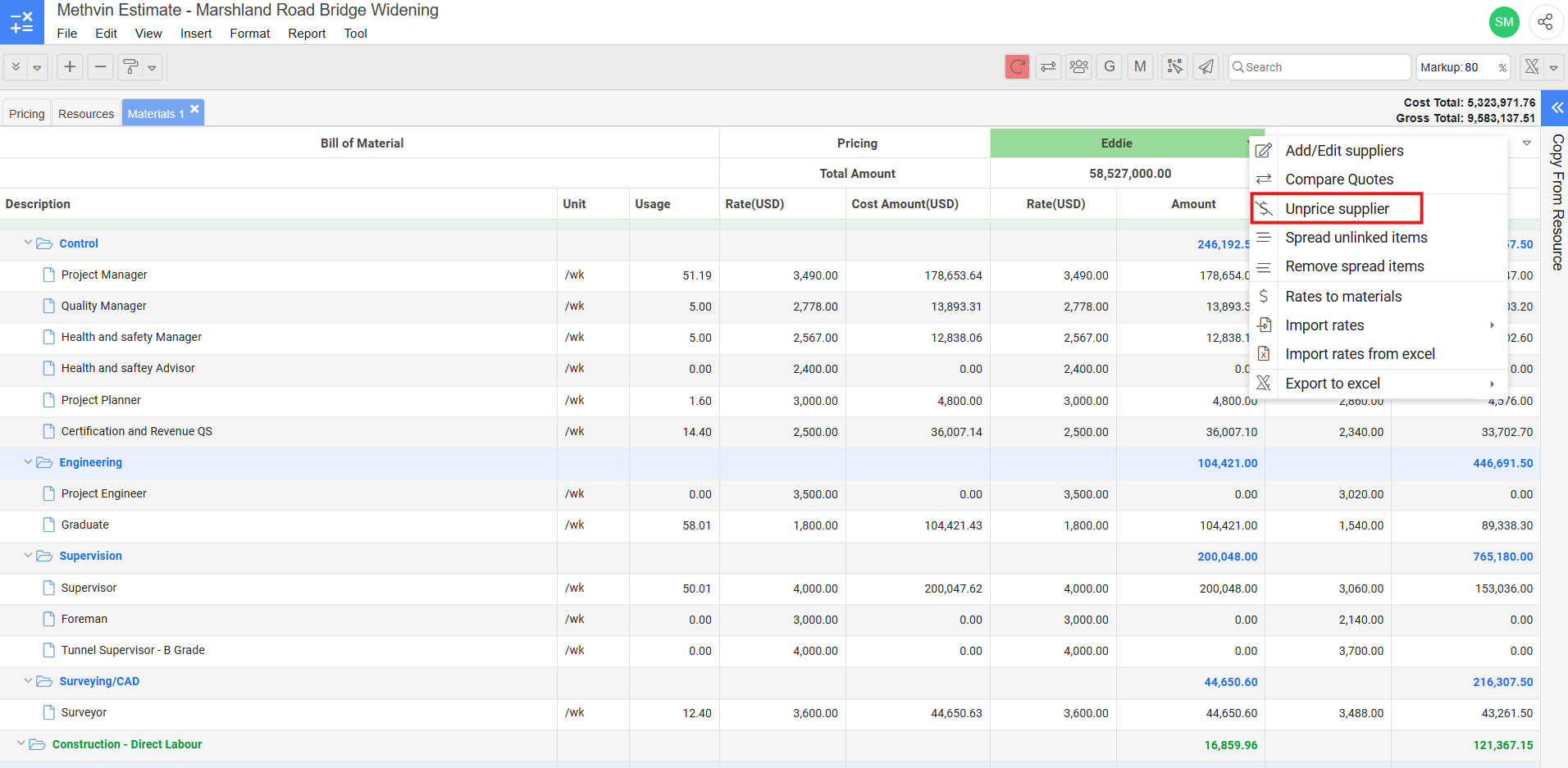The width and height of the screenshot is (1568, 768).
Task: Collapse the Control folder
Action: pos(28,243)
